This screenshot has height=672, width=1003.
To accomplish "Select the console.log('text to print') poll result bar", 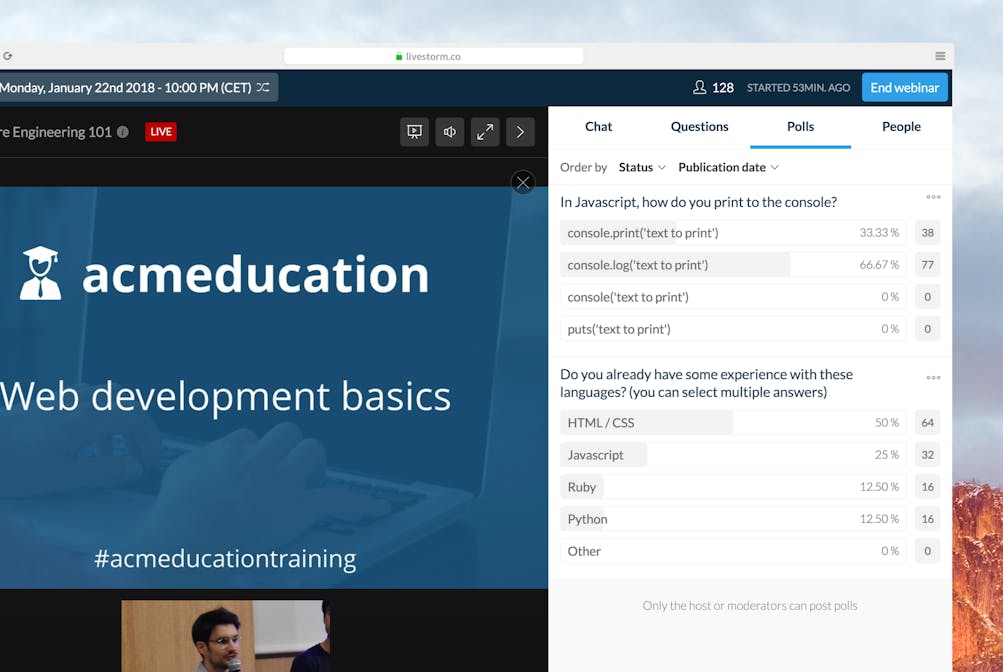I will click(x=733, y=265).
